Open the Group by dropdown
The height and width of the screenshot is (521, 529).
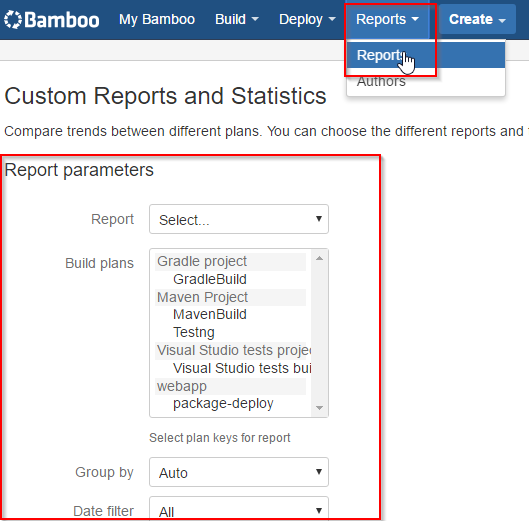[239, 472]
